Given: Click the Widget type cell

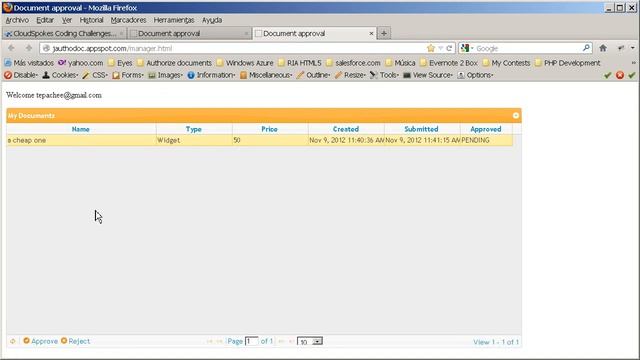Looking at the screenshot, I should [194, 140].
